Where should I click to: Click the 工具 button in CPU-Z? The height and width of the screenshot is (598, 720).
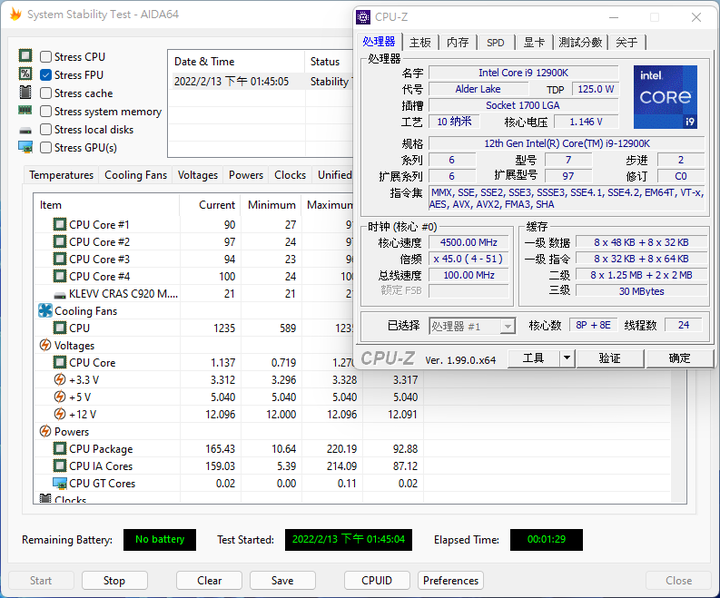point(533,358)
